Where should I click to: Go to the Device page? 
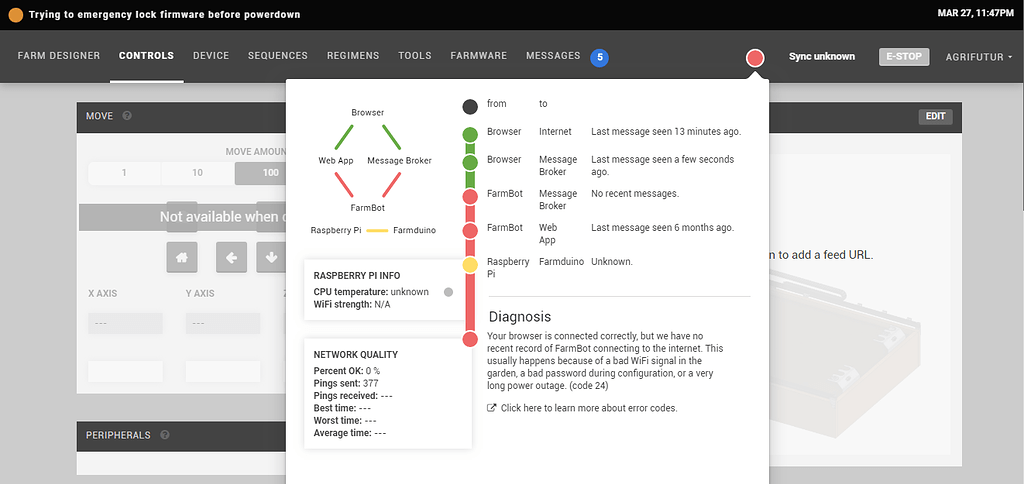[211, 56]
